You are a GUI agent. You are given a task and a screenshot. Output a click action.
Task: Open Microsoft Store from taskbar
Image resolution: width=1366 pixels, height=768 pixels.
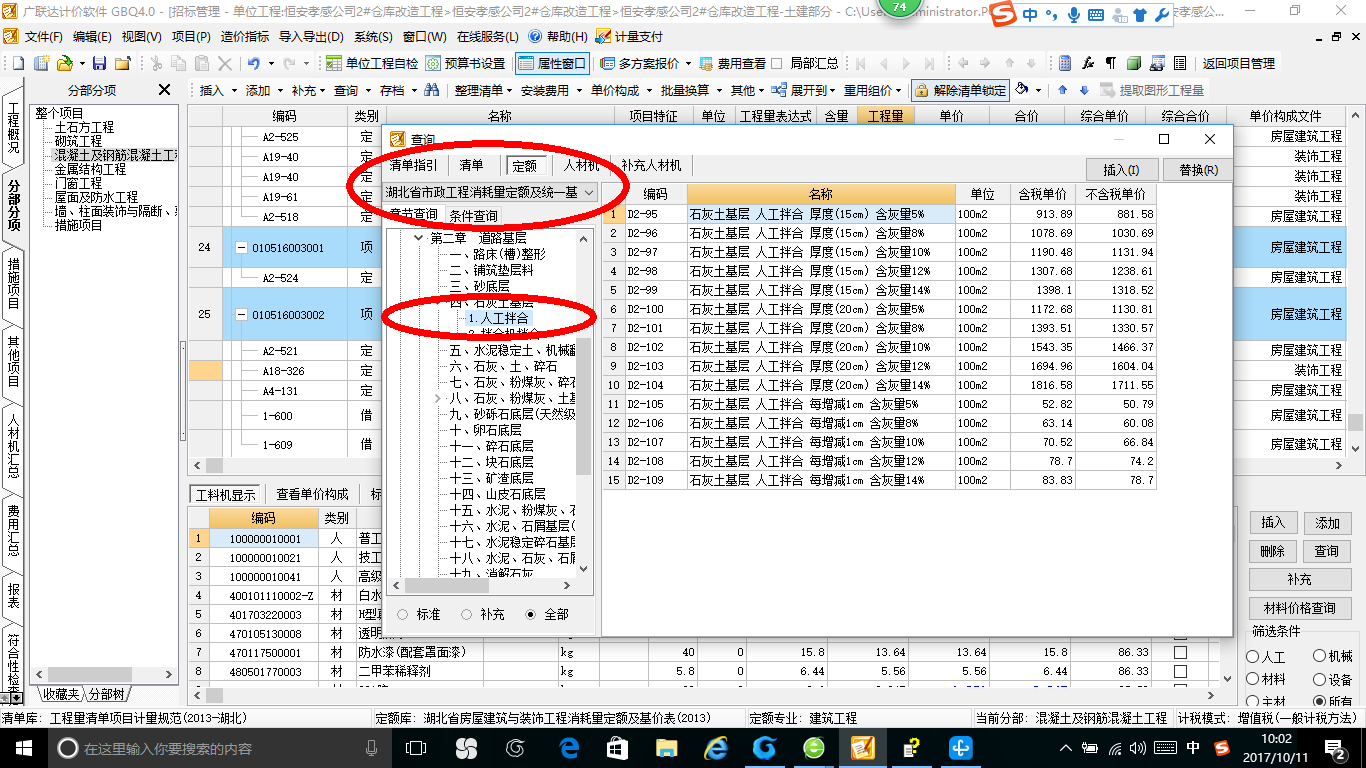617,747
